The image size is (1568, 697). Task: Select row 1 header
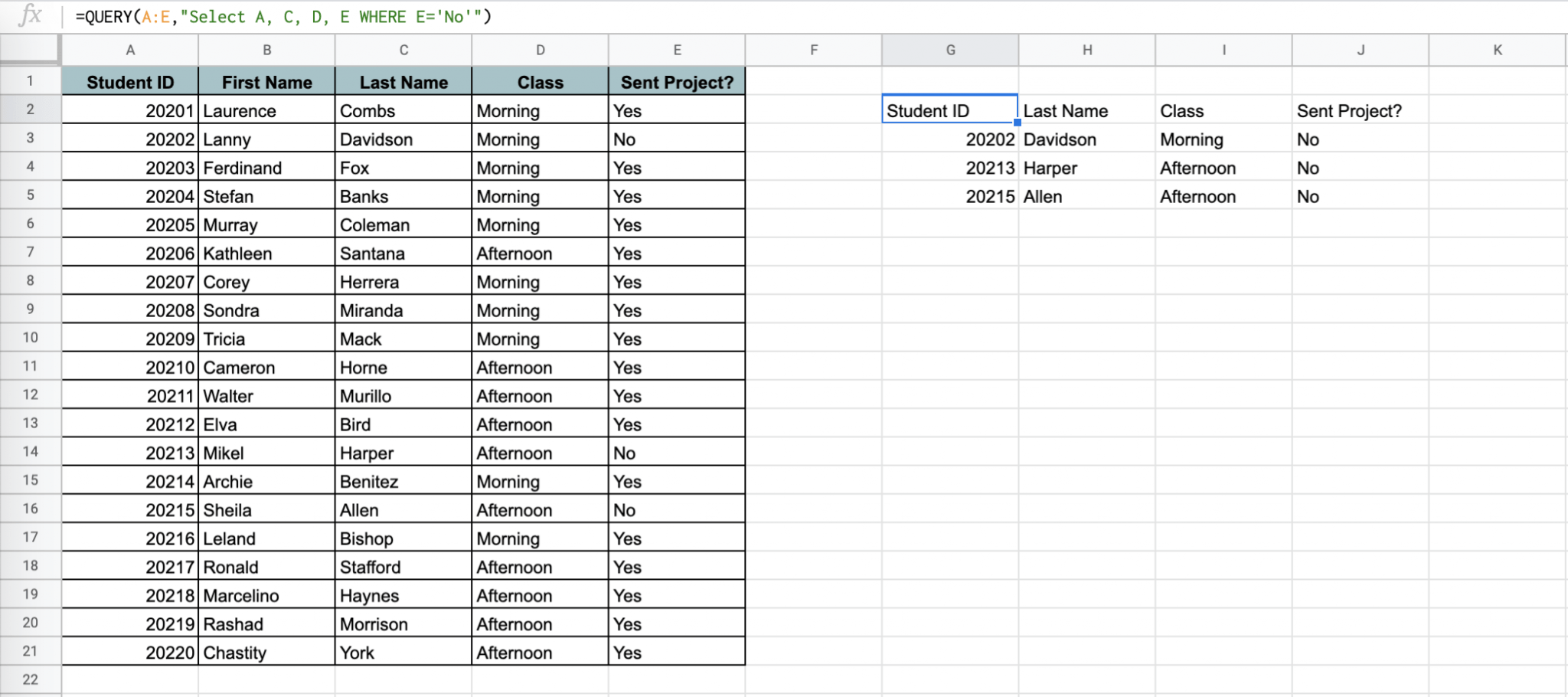pyautogui.click(x=30, y=80)
